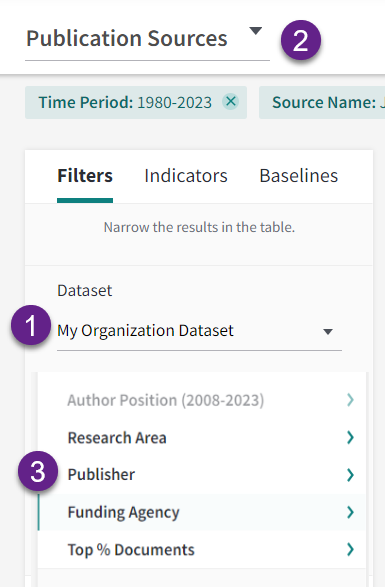The height and width of the screenshot is (587, 385).
Task: Expand the Author Position (2008-2023) chevron
Action: coord(350,400)
